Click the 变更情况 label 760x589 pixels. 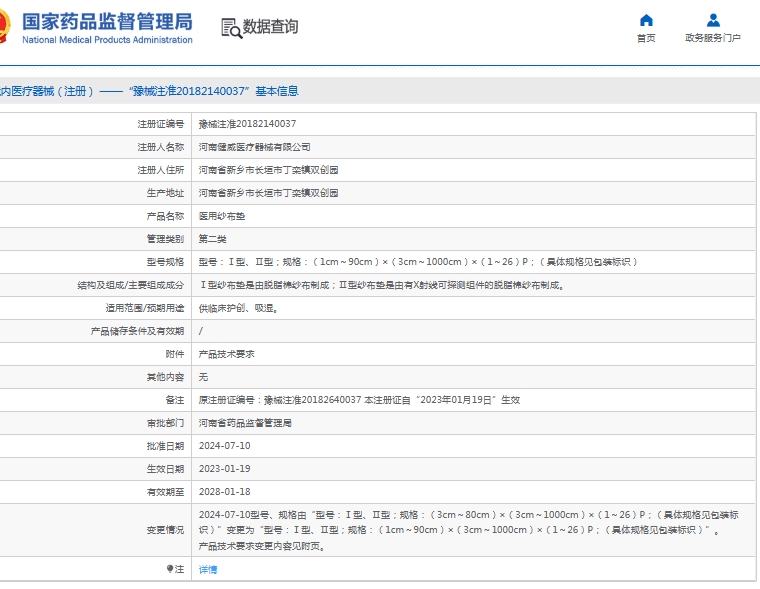pos(165,530)
